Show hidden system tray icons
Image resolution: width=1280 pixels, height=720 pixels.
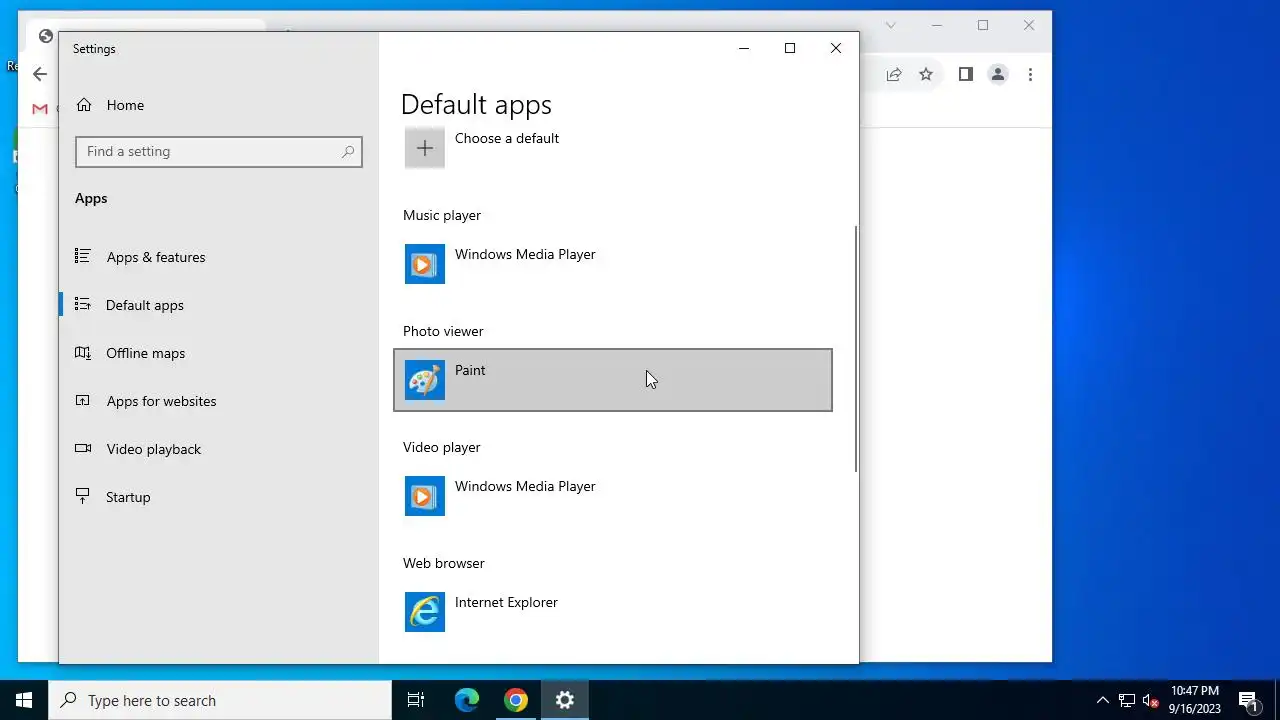[x=1103, y=700]
